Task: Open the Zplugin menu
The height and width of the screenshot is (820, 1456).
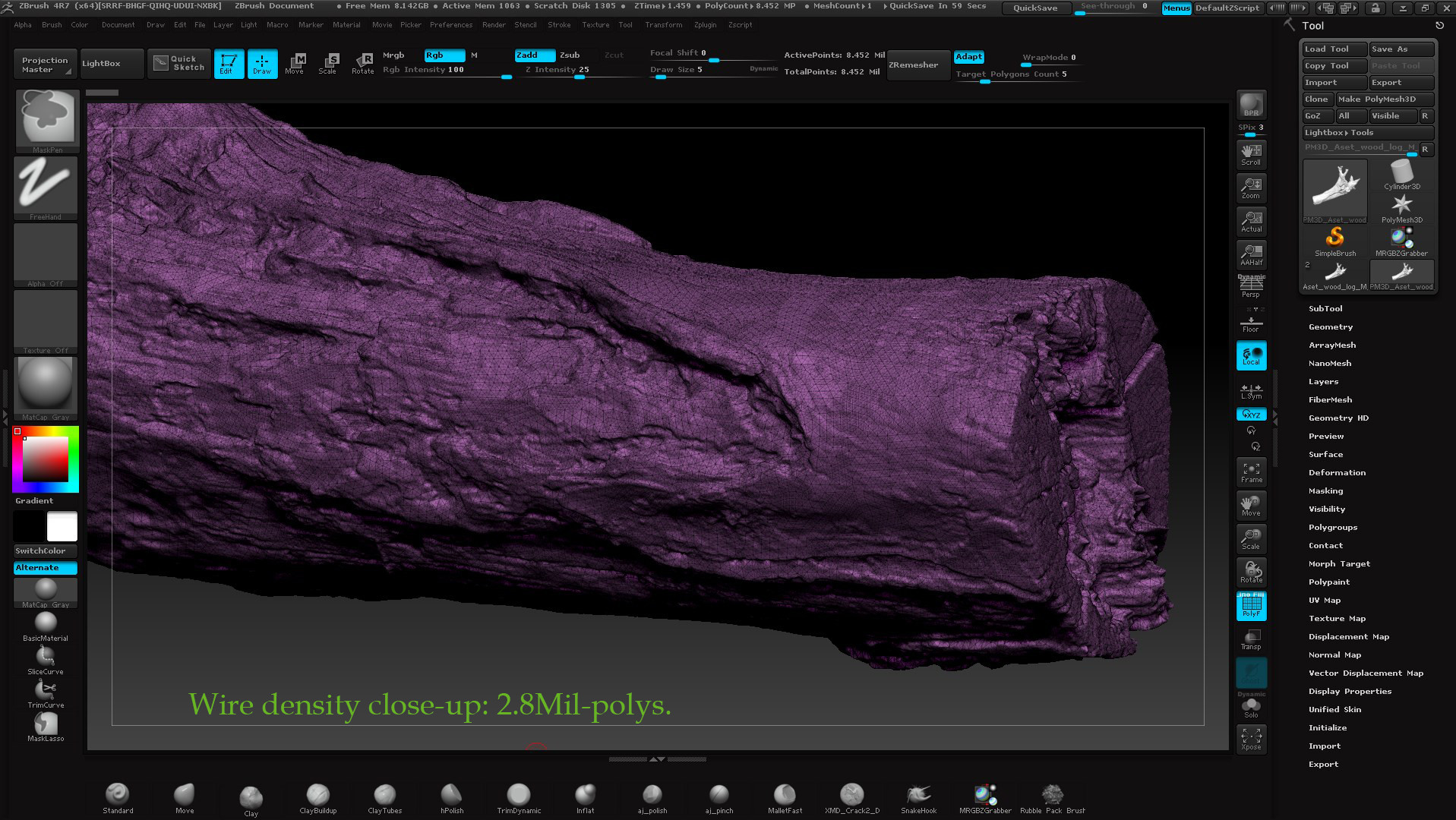Action: (705, 25)
